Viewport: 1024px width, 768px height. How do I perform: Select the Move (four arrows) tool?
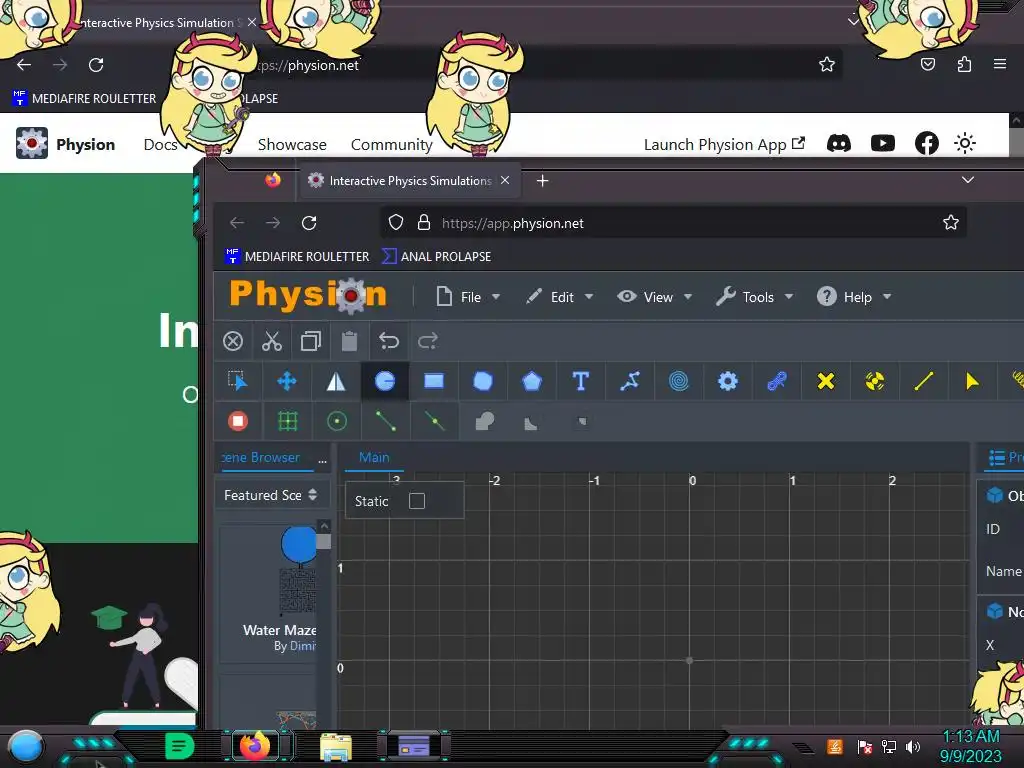287,381
